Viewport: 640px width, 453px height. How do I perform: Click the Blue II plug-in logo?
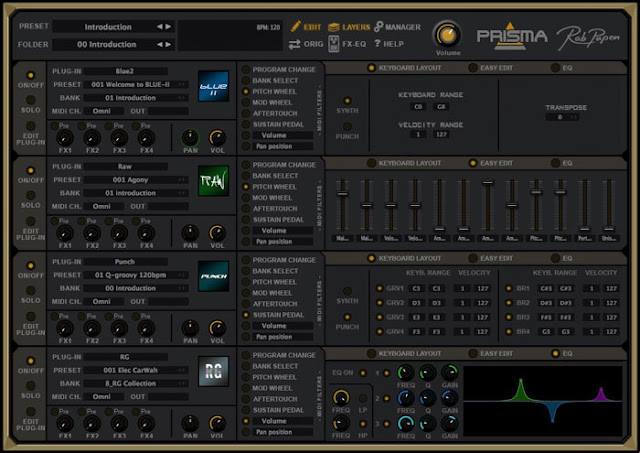213,86
